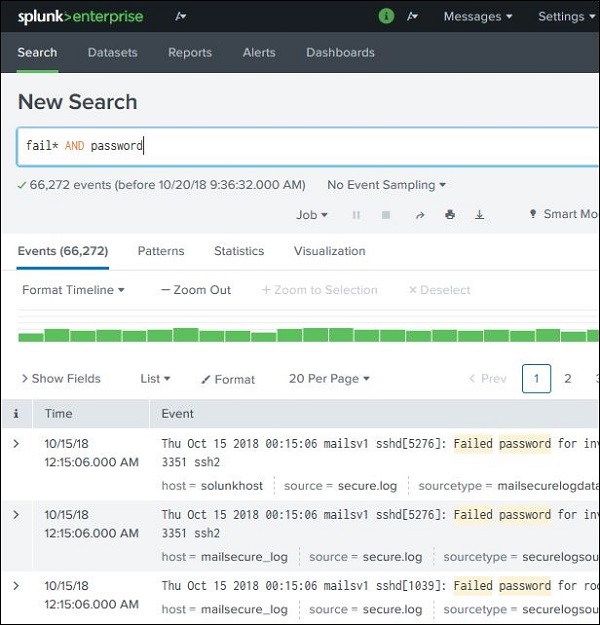Open the Dashboards navigation tab
600x625 pixels.
pos(340,52)
